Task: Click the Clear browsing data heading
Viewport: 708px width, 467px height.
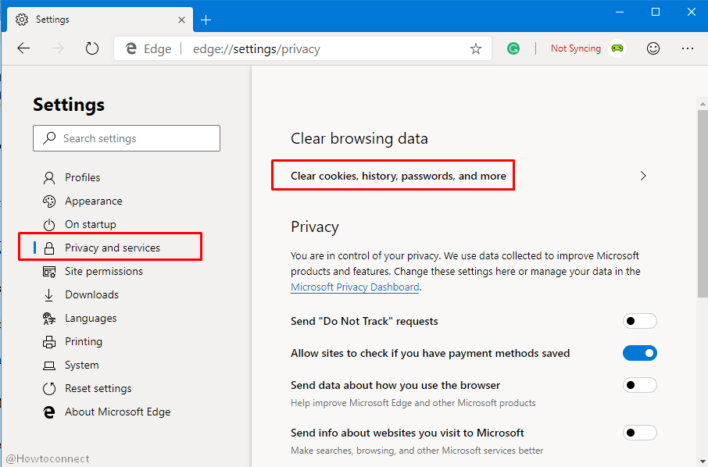Action: (x=359, y=138)
